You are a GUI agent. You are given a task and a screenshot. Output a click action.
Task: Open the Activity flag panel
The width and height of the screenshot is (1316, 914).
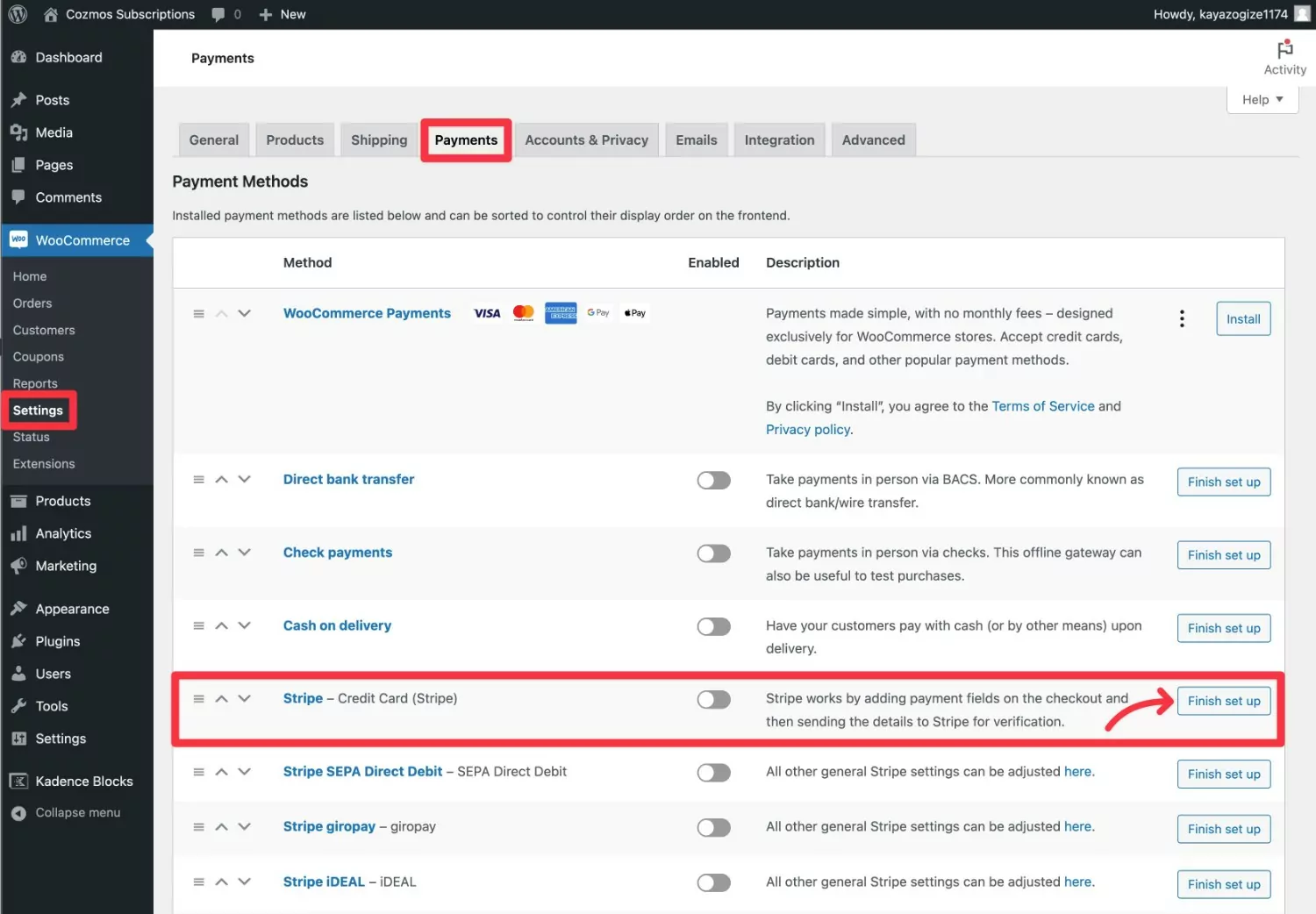tap(1284, 58)
